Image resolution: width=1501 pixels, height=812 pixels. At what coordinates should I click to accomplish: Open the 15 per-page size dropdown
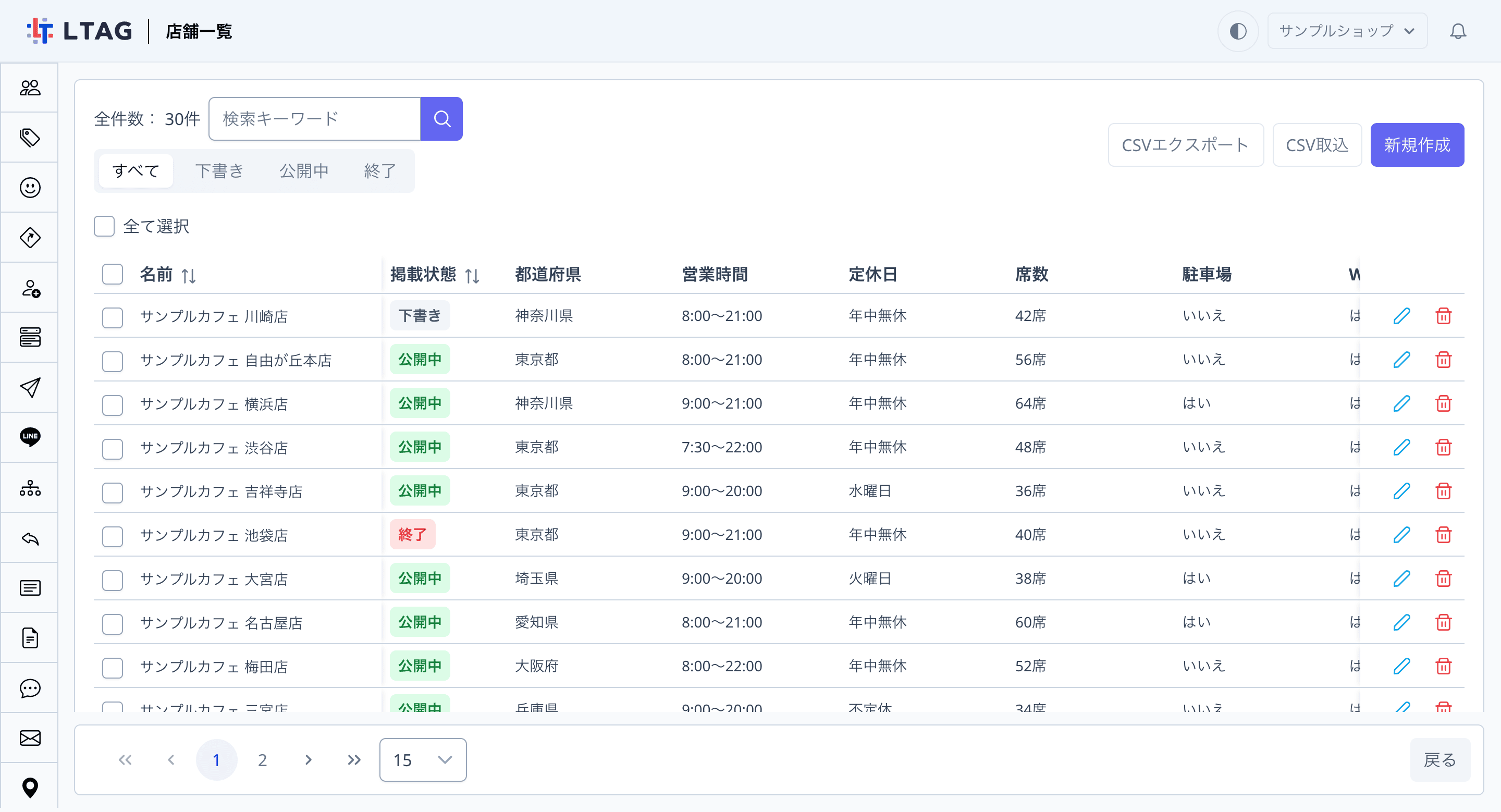point(423,759)
